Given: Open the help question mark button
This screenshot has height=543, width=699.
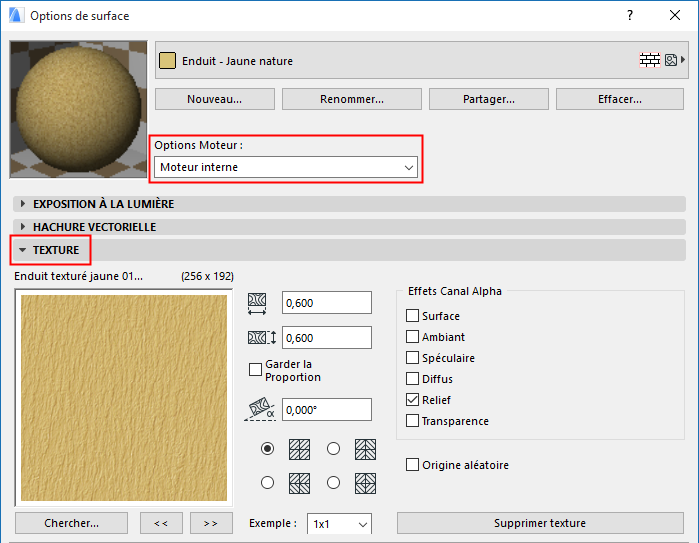Looking at the screenshot, I should pos(629,15).
